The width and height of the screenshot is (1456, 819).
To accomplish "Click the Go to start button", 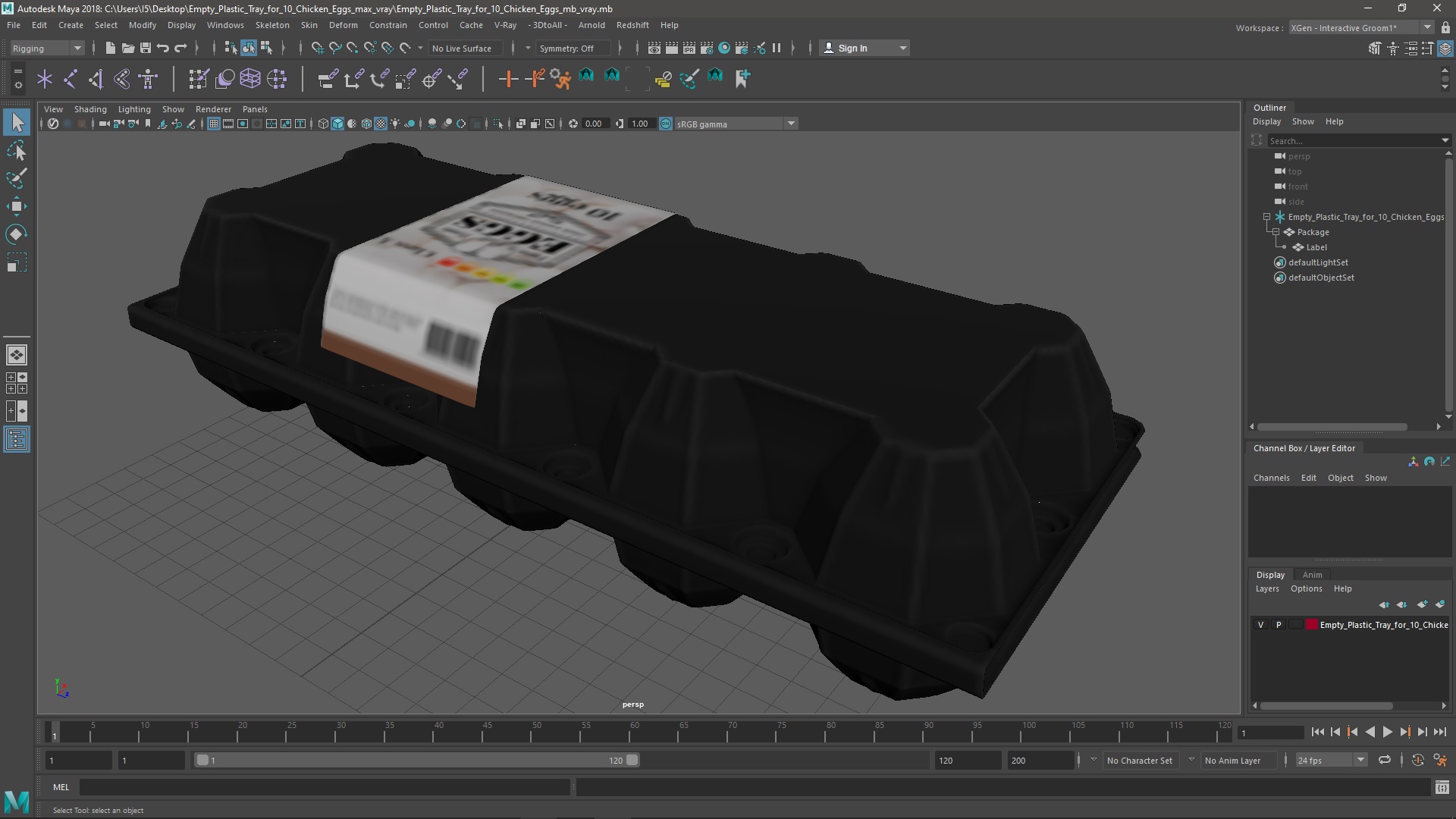I will pos(1317,733).
